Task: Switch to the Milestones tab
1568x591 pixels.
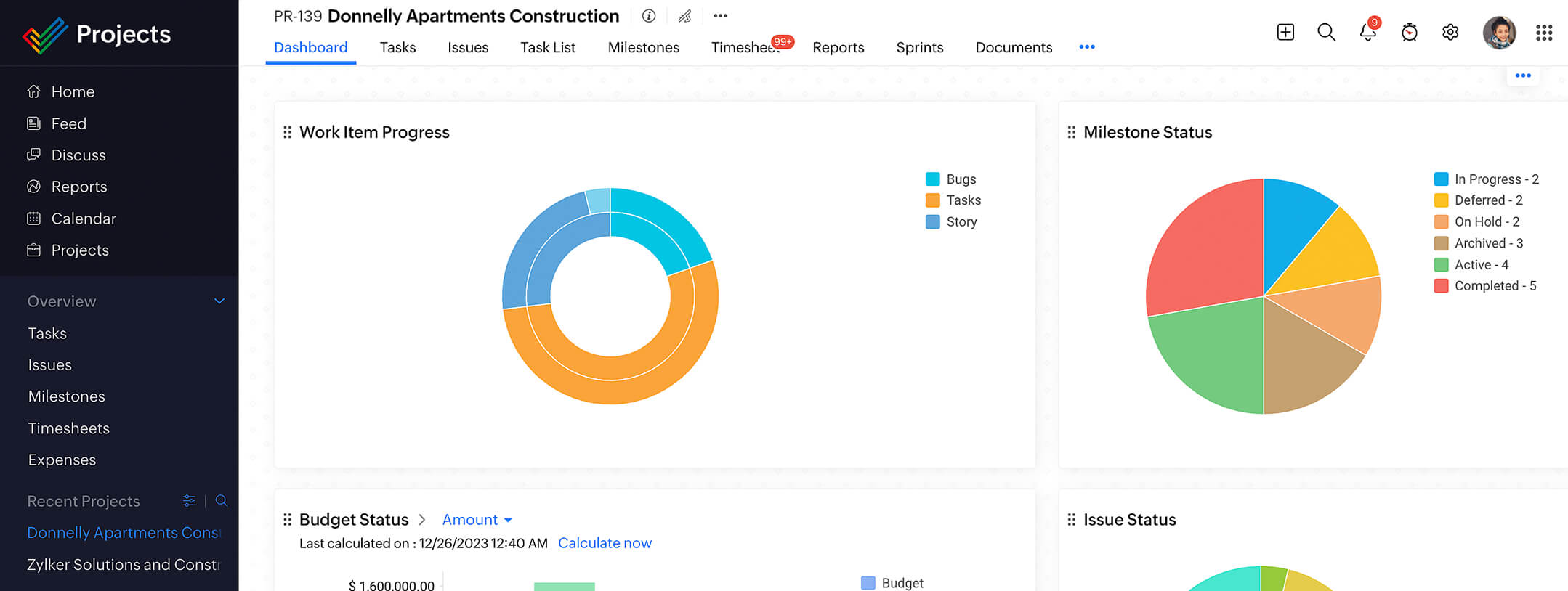Action: click(x=643, y=47)
